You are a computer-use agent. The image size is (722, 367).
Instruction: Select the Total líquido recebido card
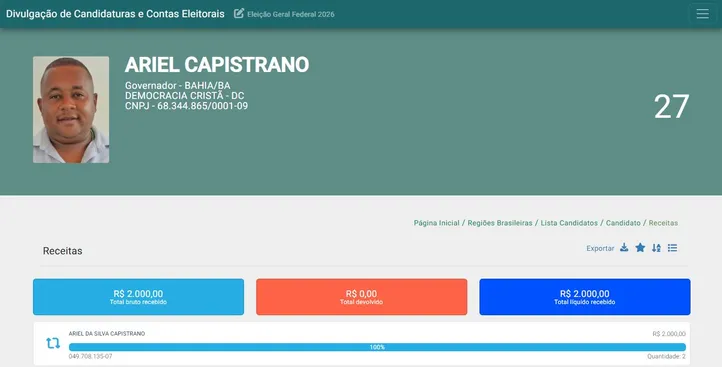pos(585,297)
